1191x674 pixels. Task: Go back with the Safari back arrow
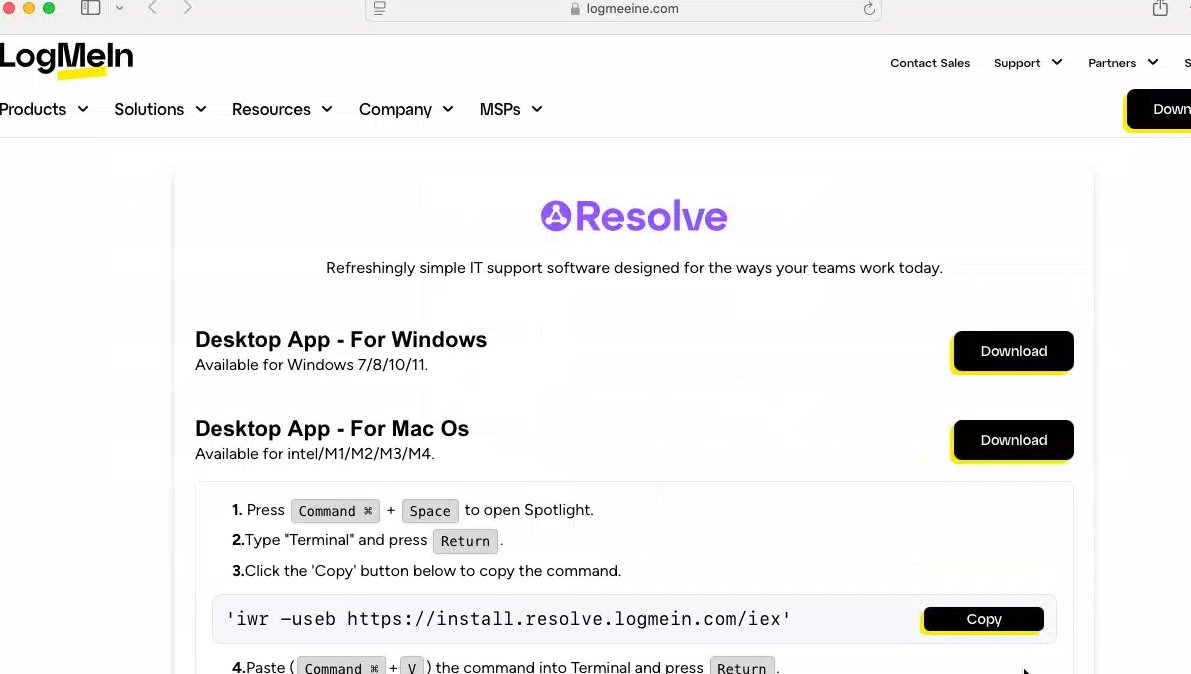pos(153,8)
